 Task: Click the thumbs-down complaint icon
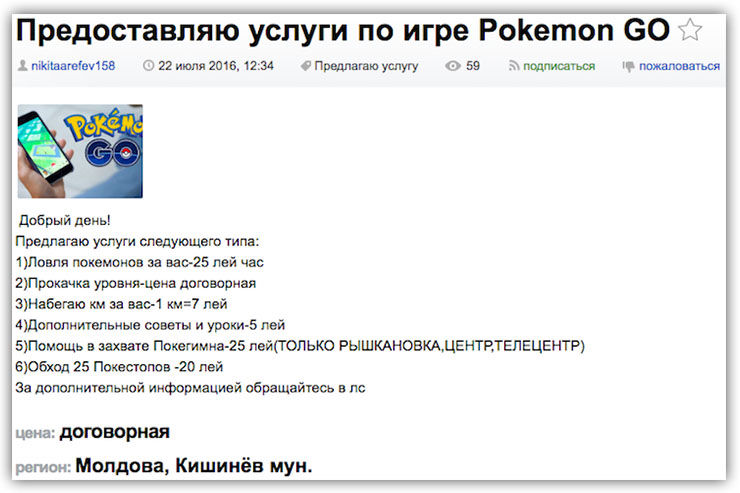click(x=628, y=67)
